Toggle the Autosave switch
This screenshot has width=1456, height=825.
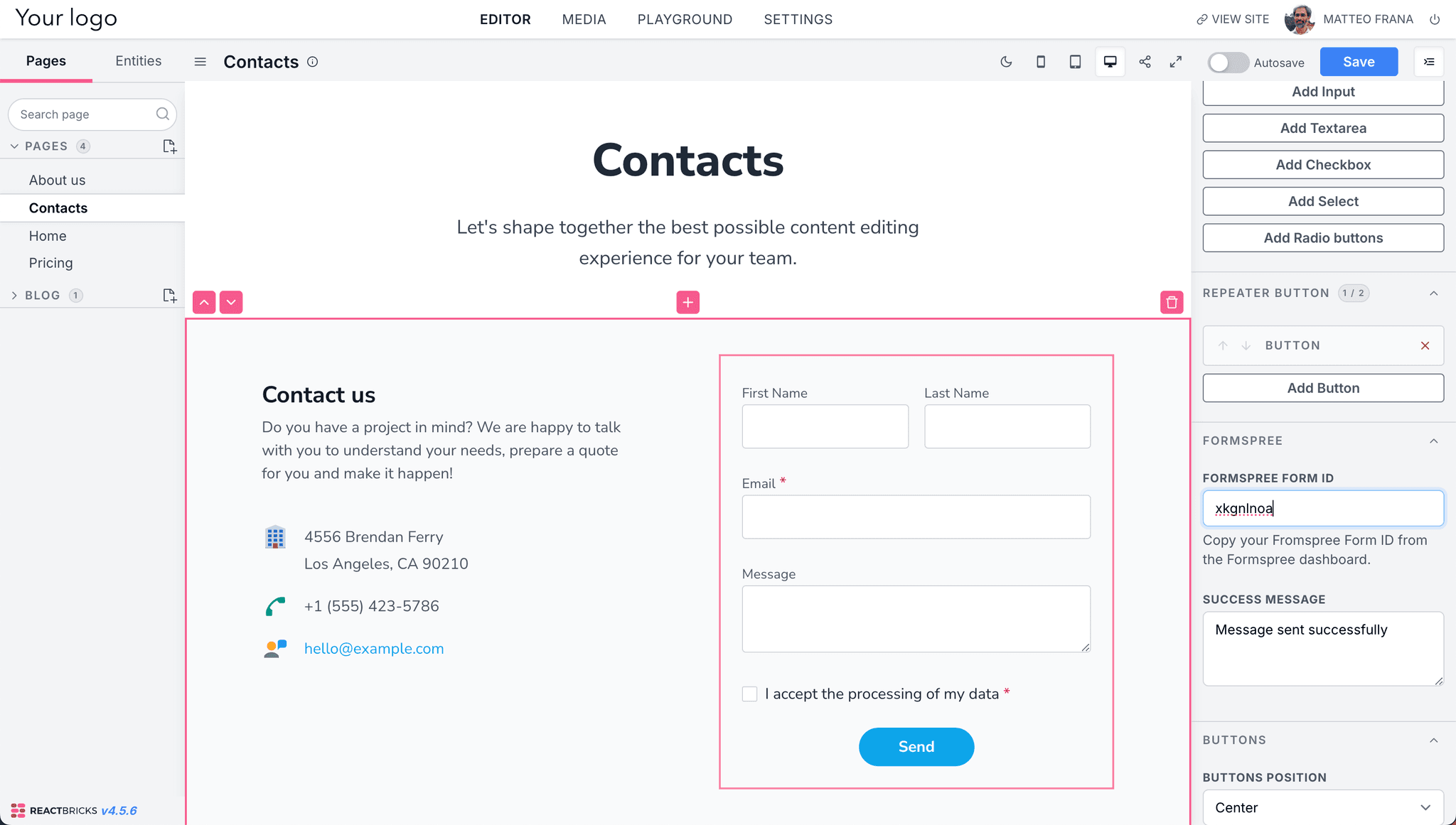pos(1225,62)
